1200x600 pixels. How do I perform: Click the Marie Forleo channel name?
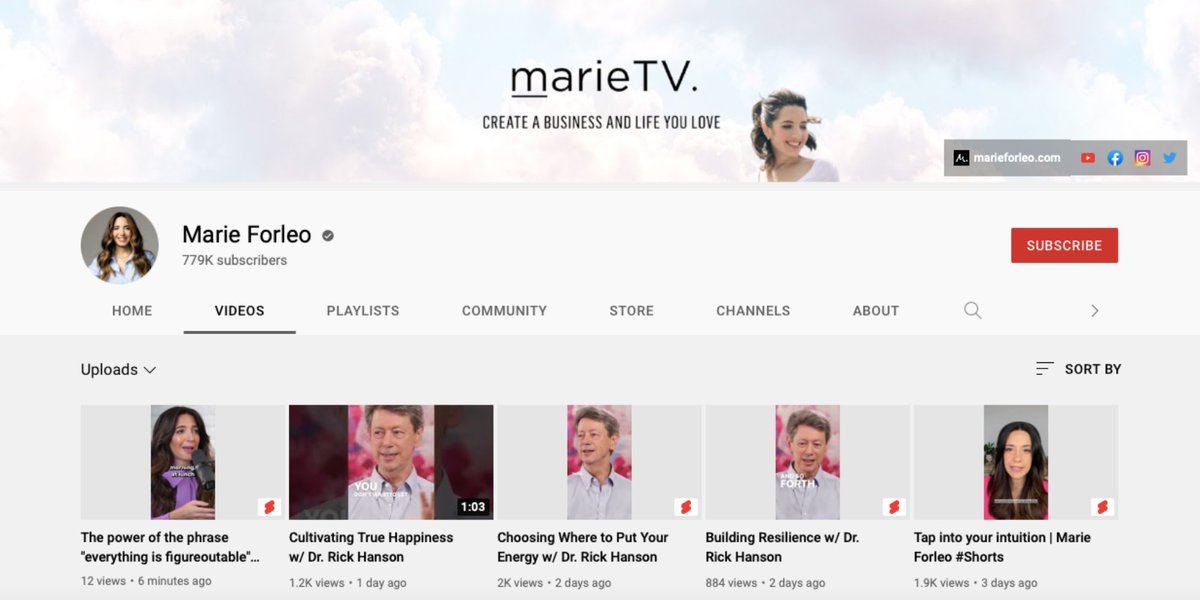(x=246, y=235)
